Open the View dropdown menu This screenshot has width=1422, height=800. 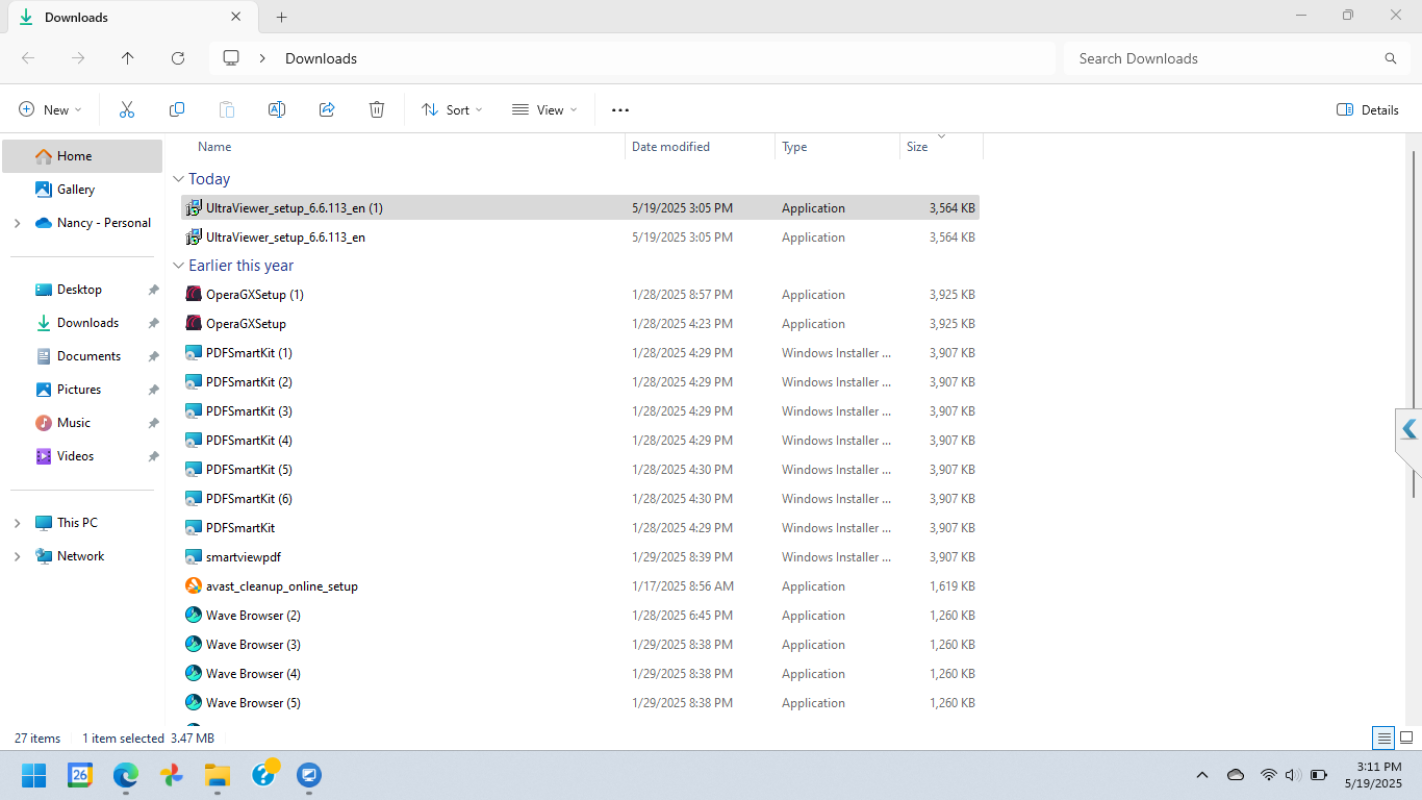pos(545,110)
